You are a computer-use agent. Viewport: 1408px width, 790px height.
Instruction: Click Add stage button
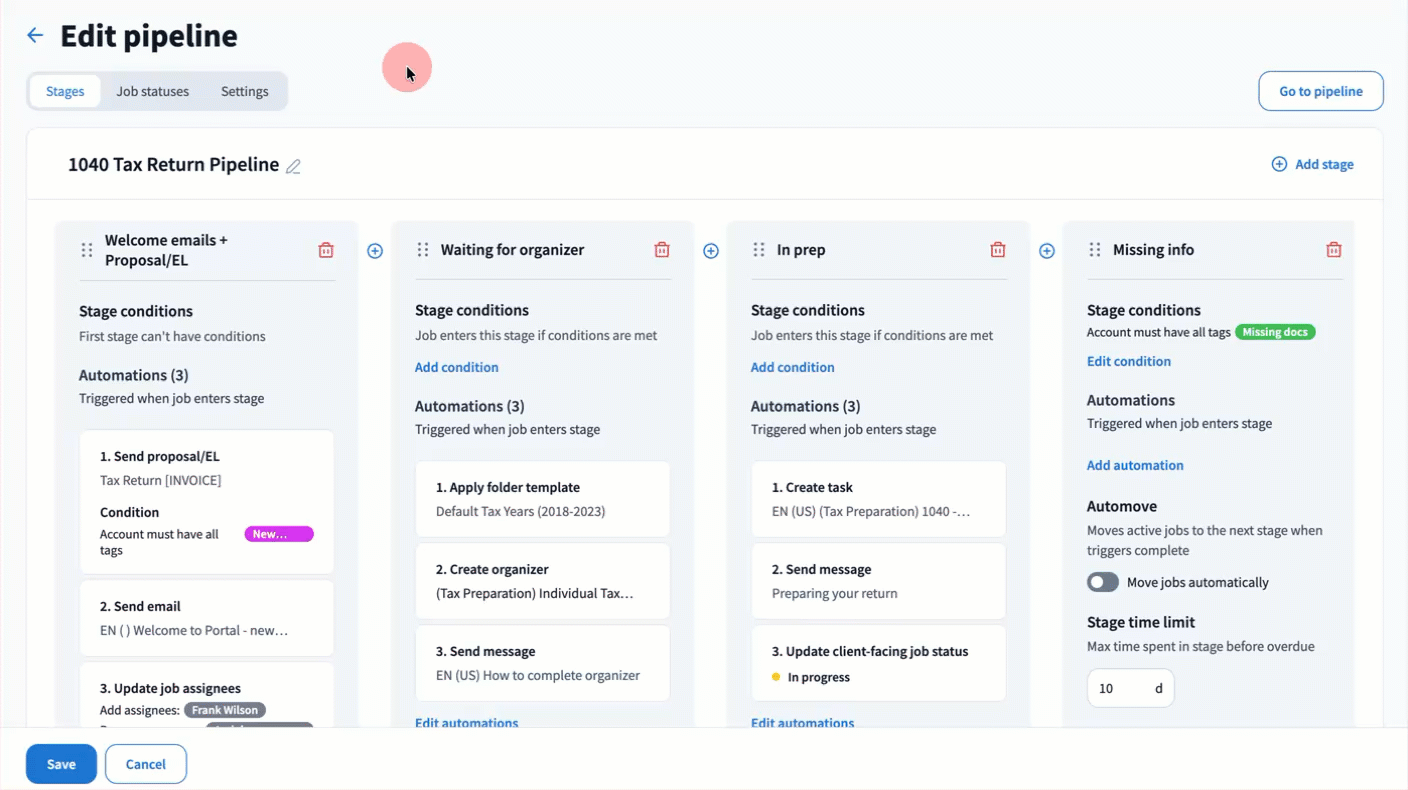[x=1312, y=164]
